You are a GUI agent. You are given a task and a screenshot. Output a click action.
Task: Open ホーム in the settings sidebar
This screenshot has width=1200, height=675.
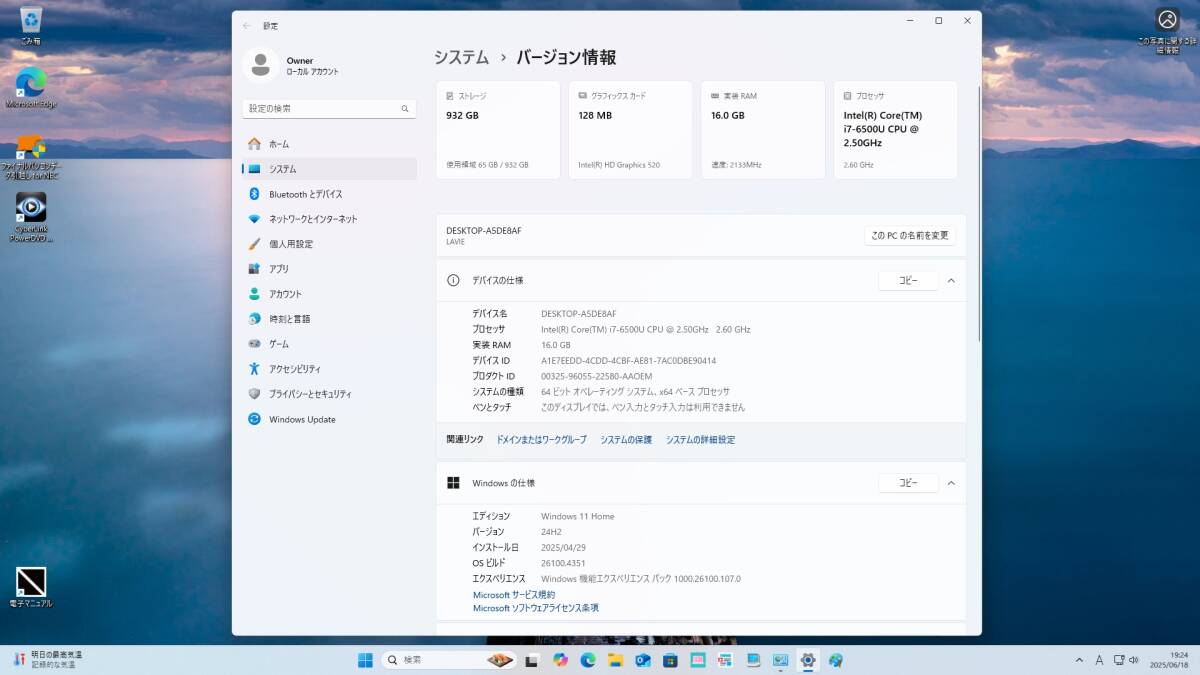(329, 144)
